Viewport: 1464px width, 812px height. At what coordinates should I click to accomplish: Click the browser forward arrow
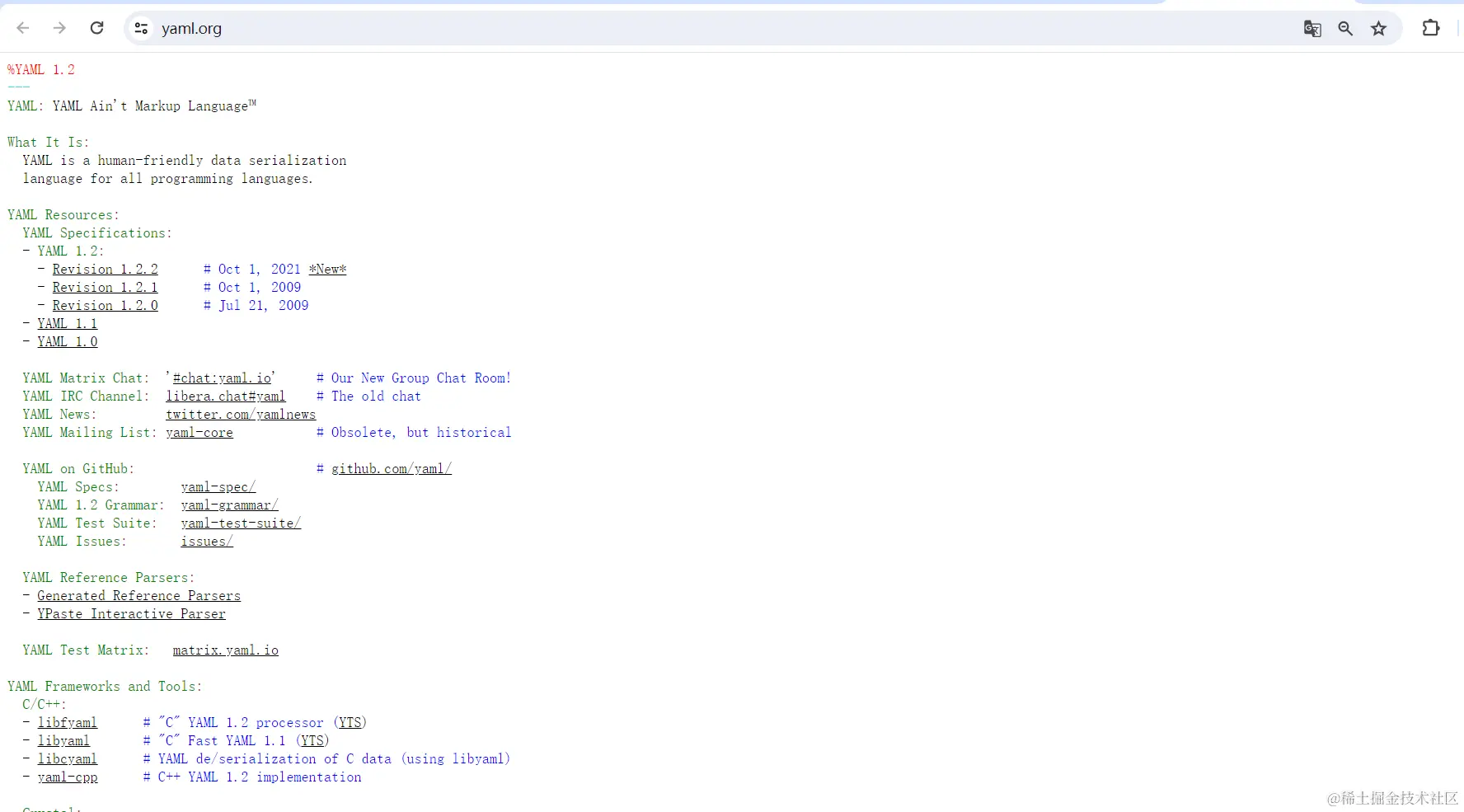[59, 28]
